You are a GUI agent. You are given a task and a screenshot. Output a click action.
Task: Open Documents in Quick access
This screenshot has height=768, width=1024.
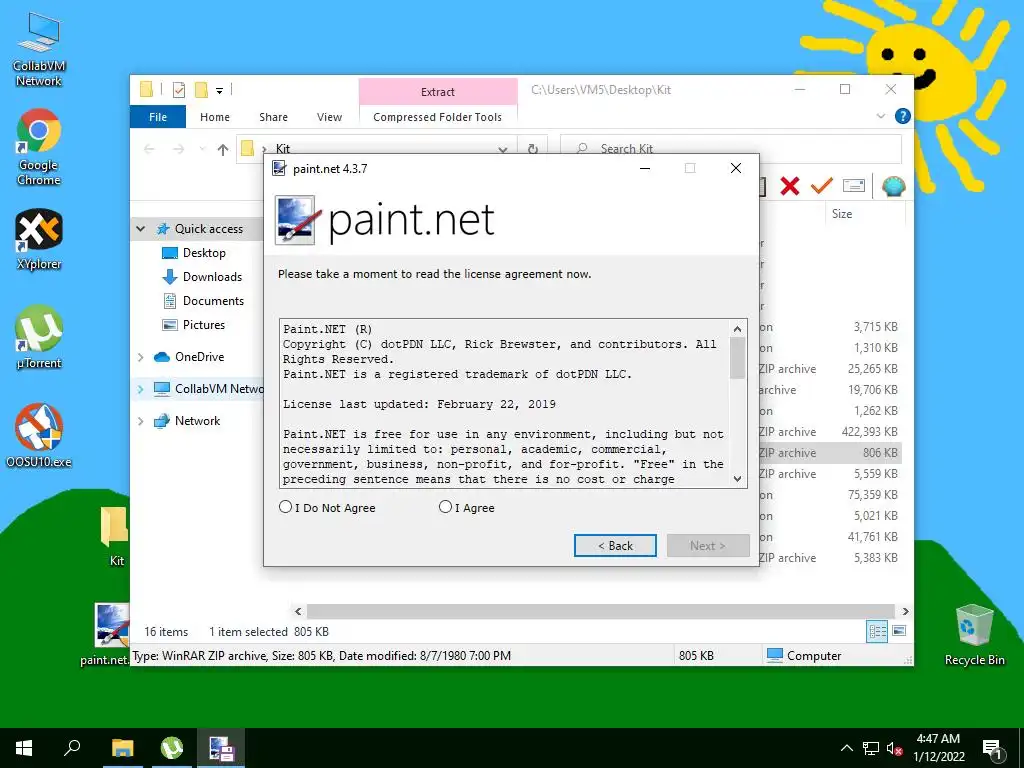coord(213,301)
